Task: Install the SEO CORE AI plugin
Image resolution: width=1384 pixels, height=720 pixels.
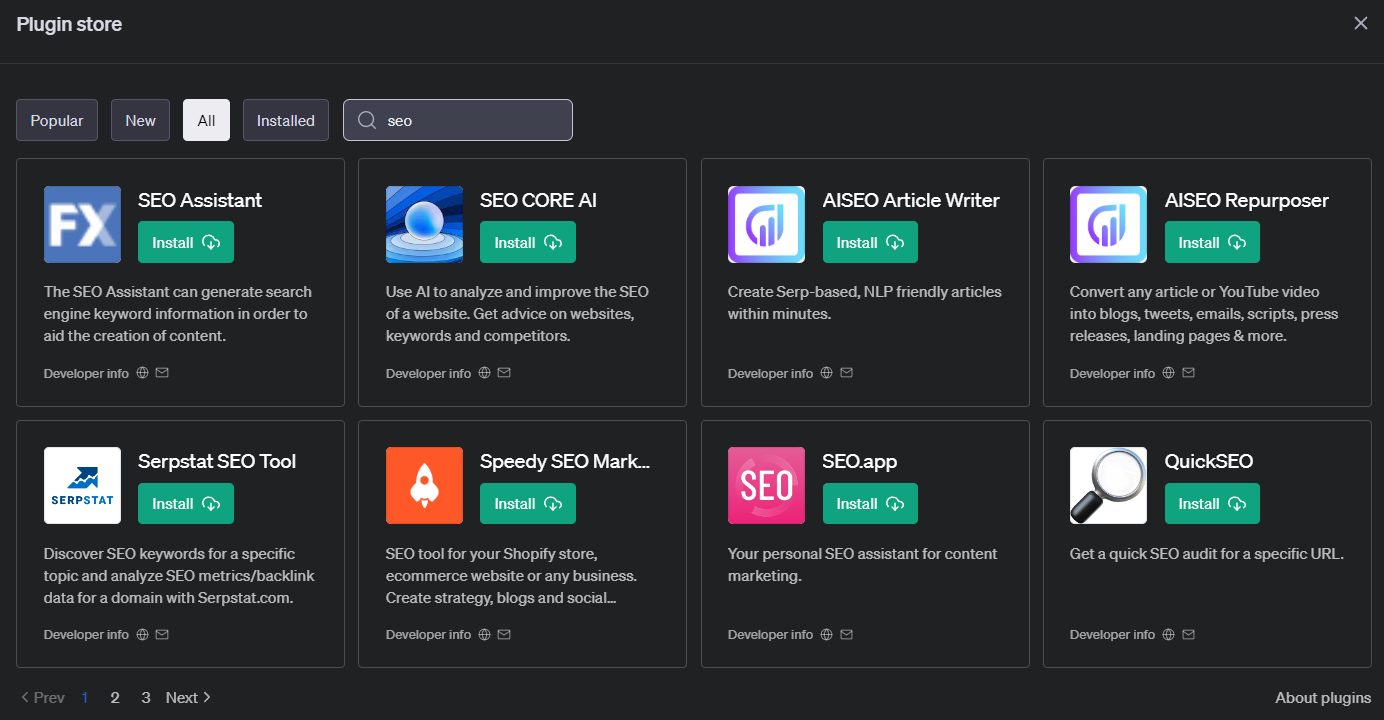Action: pos(528,242)
